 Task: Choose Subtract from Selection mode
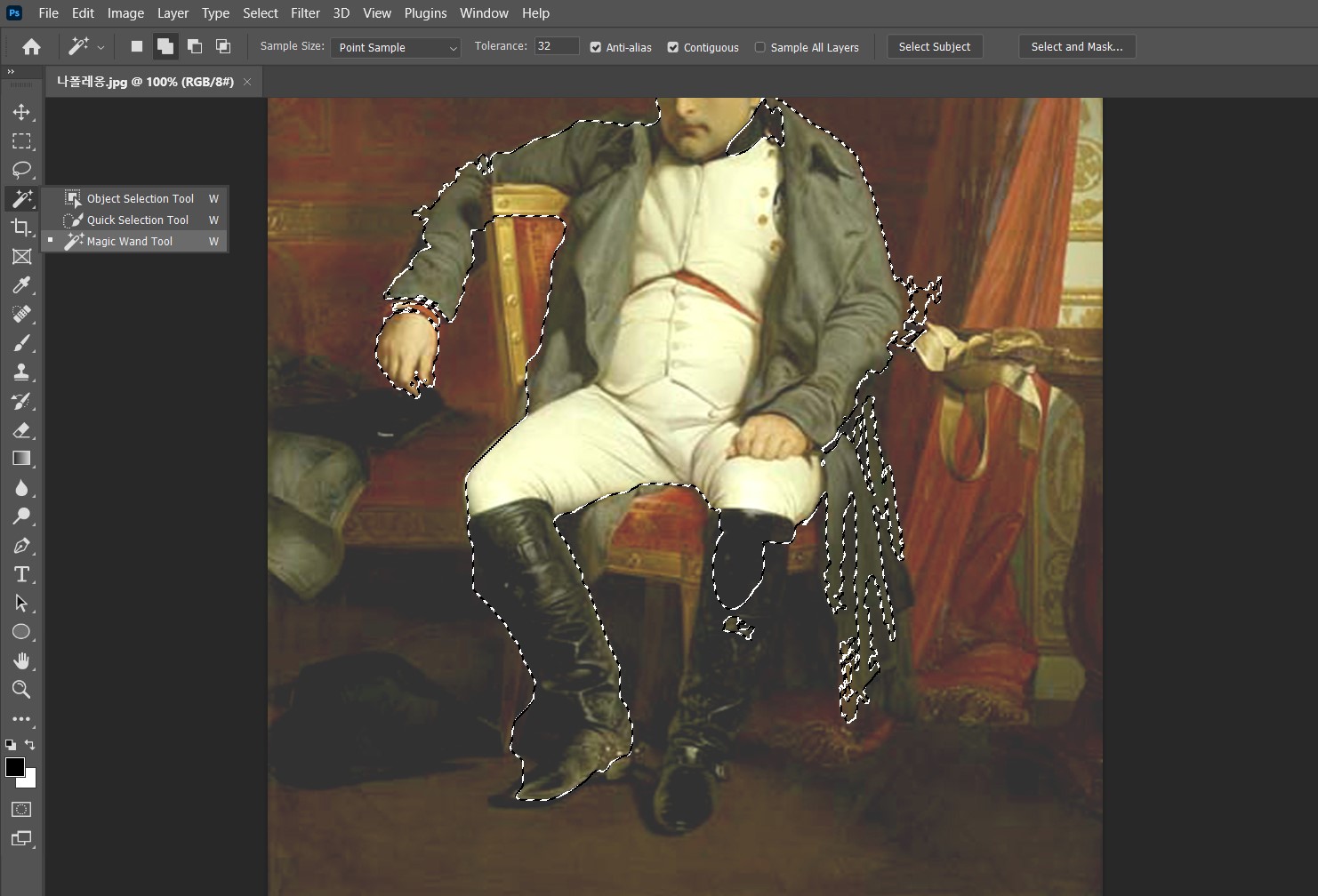pos(195,46)
